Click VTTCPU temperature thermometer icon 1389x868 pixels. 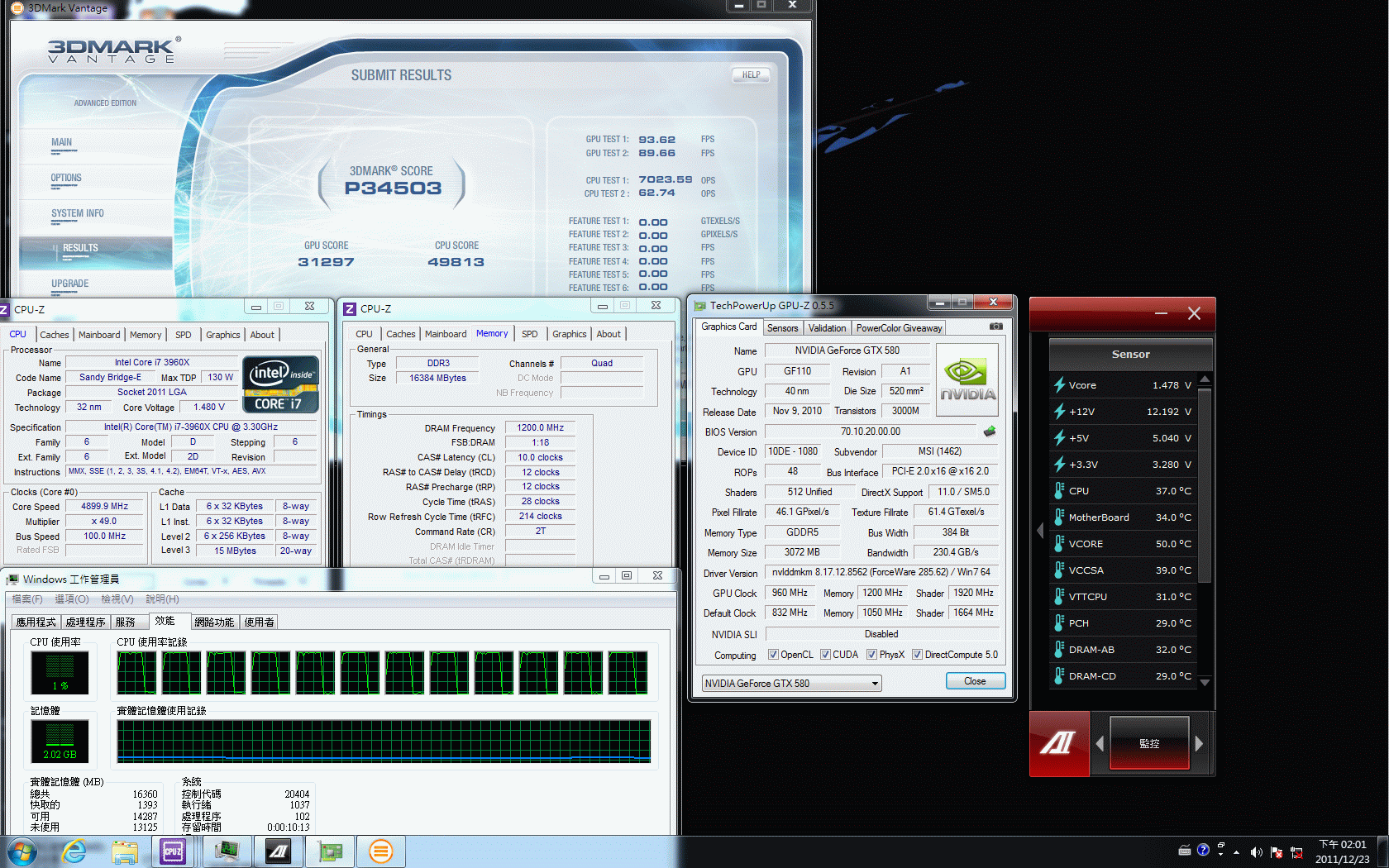pyautogui.click(x=1059, y=596)
